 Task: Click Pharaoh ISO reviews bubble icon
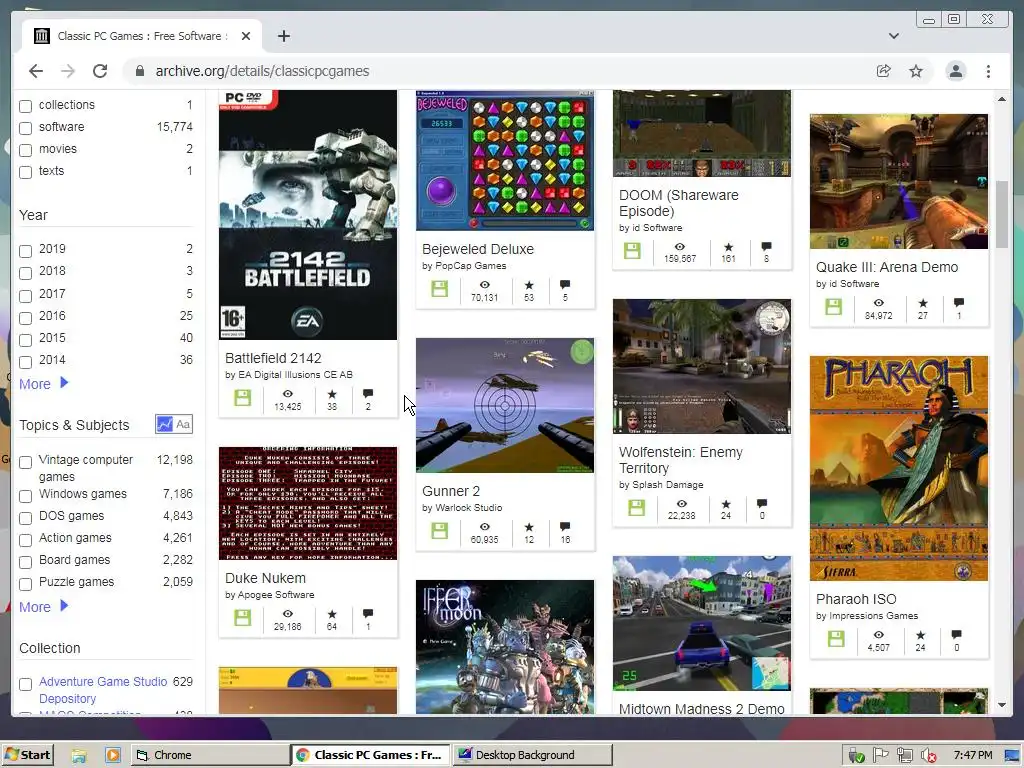tap(956, 634)
